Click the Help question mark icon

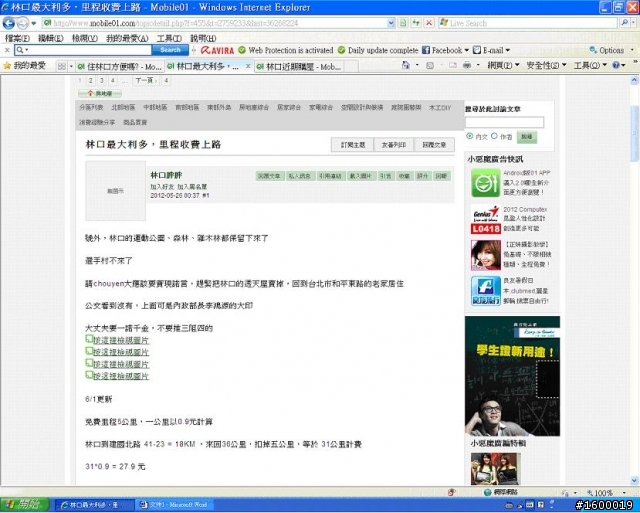tap(616, 65)
